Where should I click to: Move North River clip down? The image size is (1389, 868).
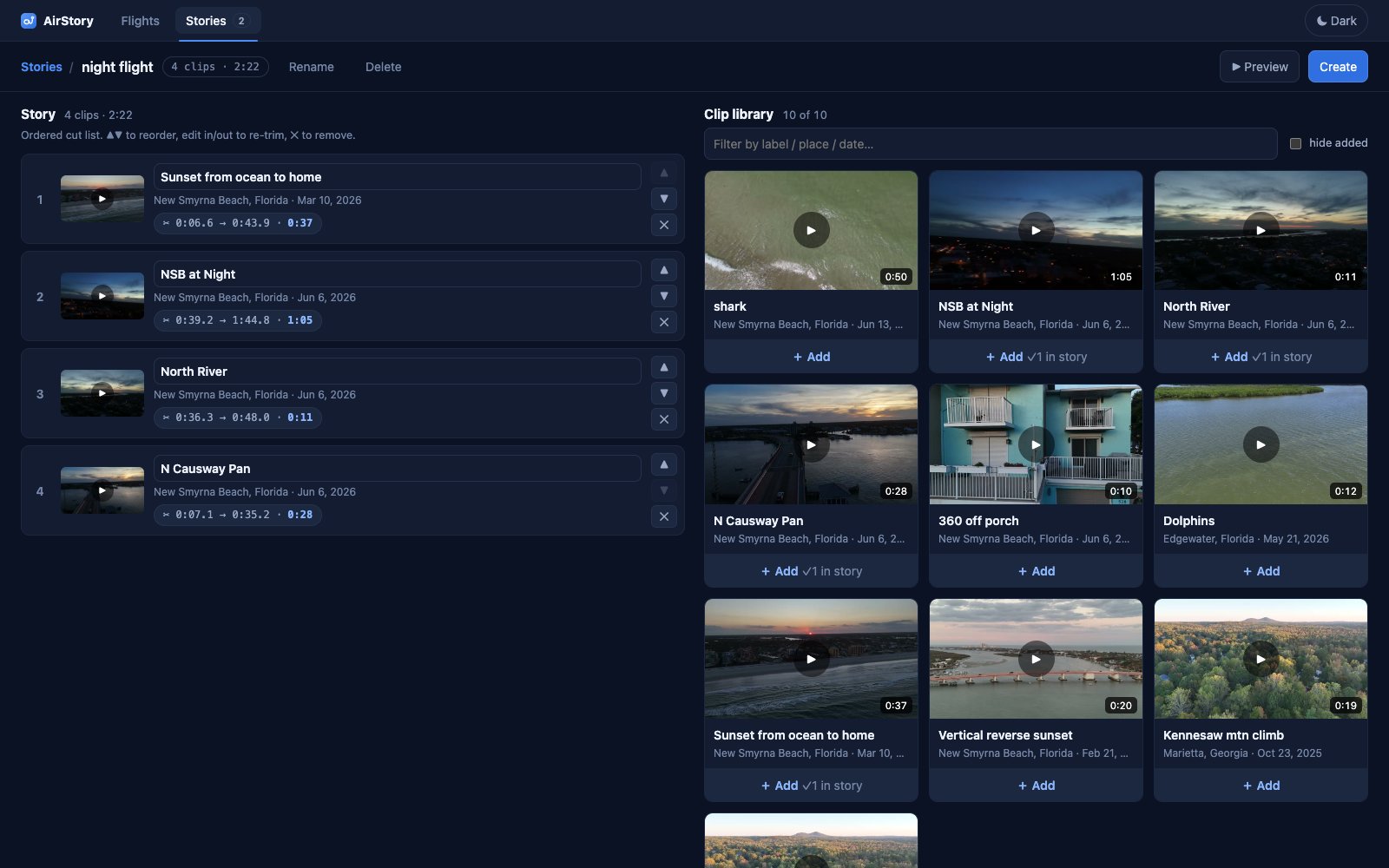664,393
